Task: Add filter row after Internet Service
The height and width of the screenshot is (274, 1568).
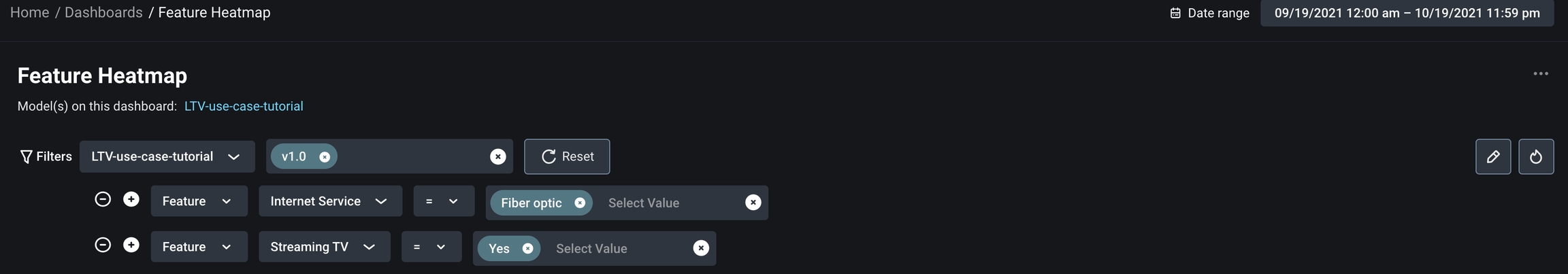Action: 131,199
